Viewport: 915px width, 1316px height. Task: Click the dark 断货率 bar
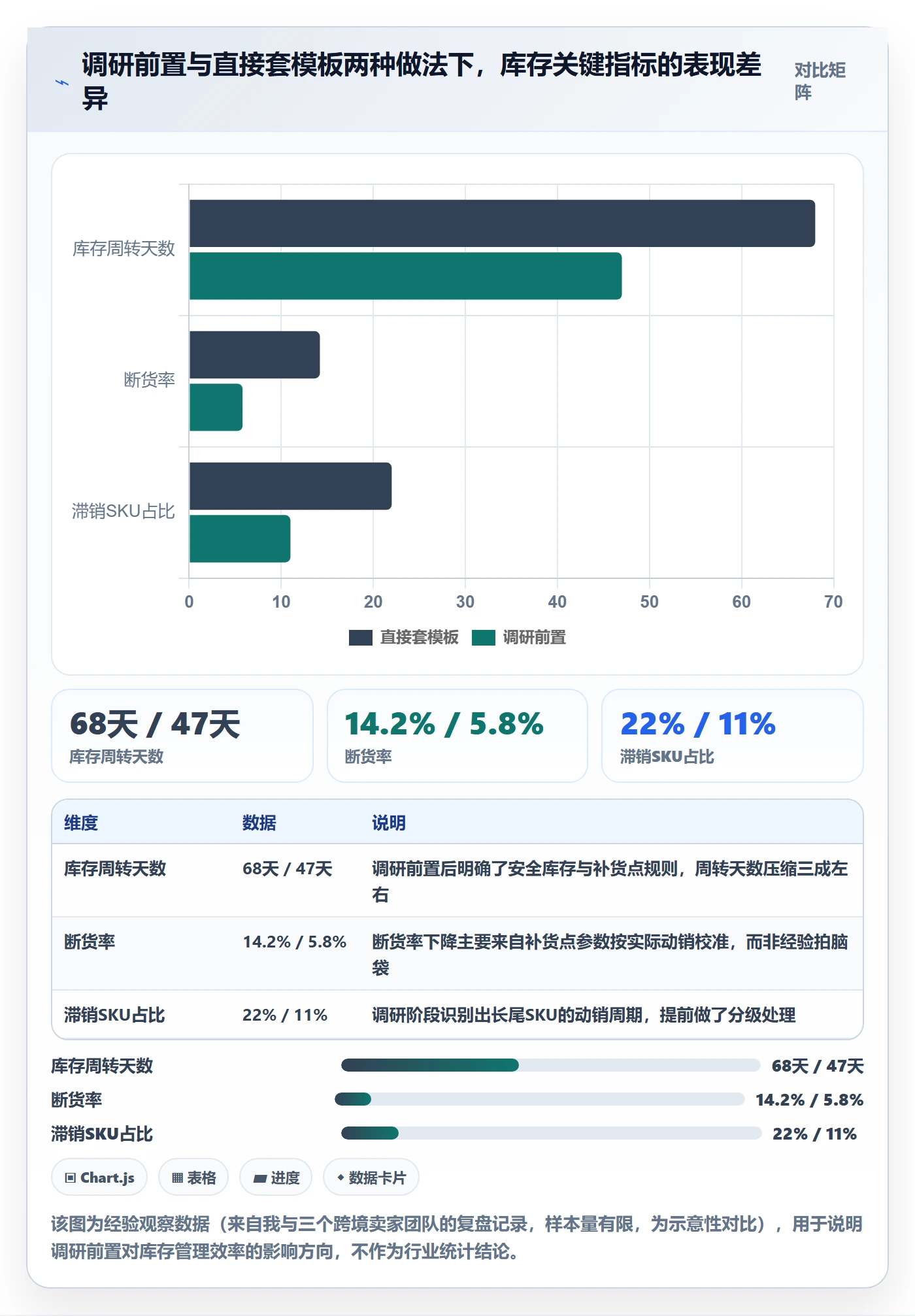pyautogui.click(x=254, y=355)
